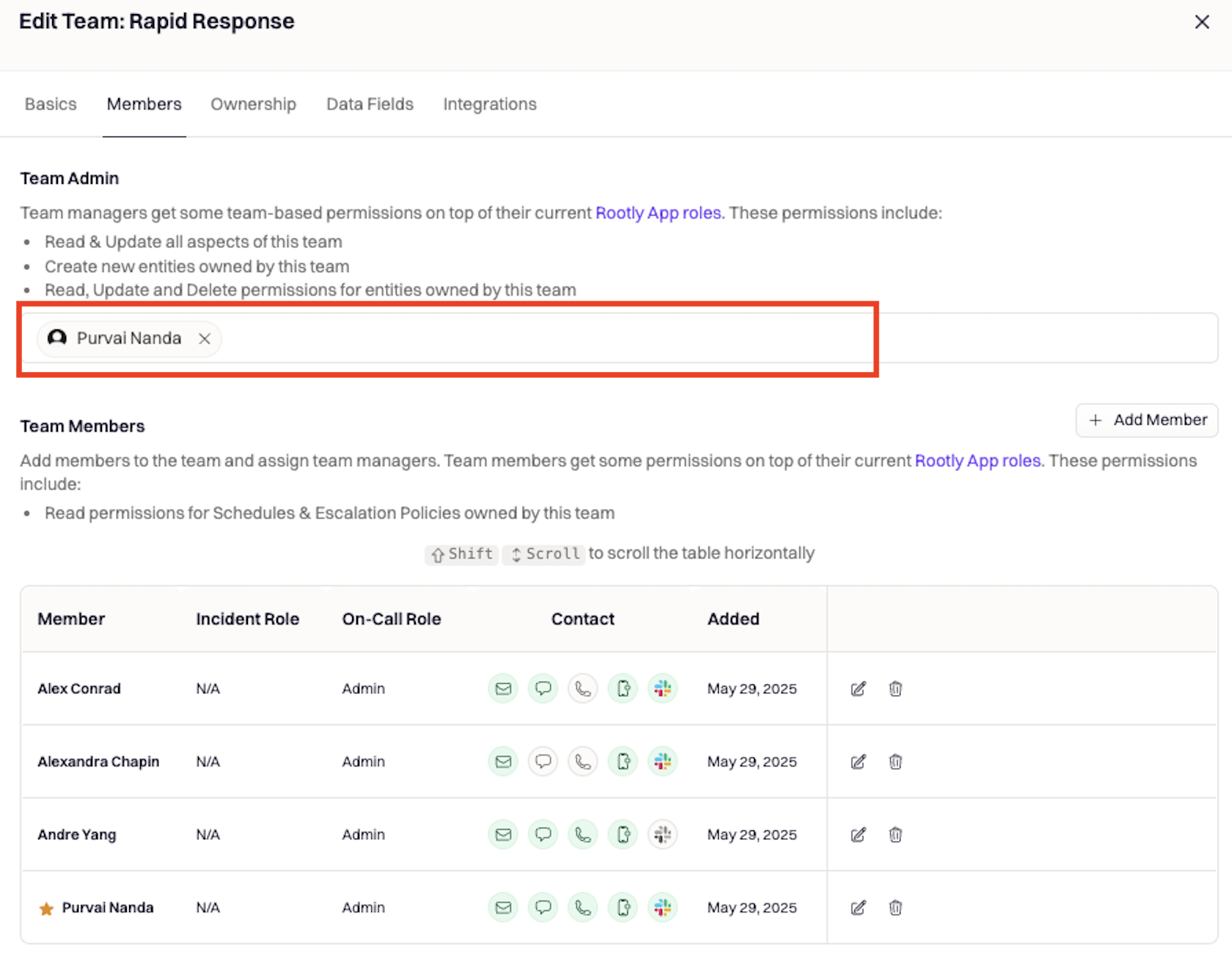Image resolution: width=1232 pixels, height=961 pixels.
Task: Select the Andre Yang member name
Action: tap(77, 834)
